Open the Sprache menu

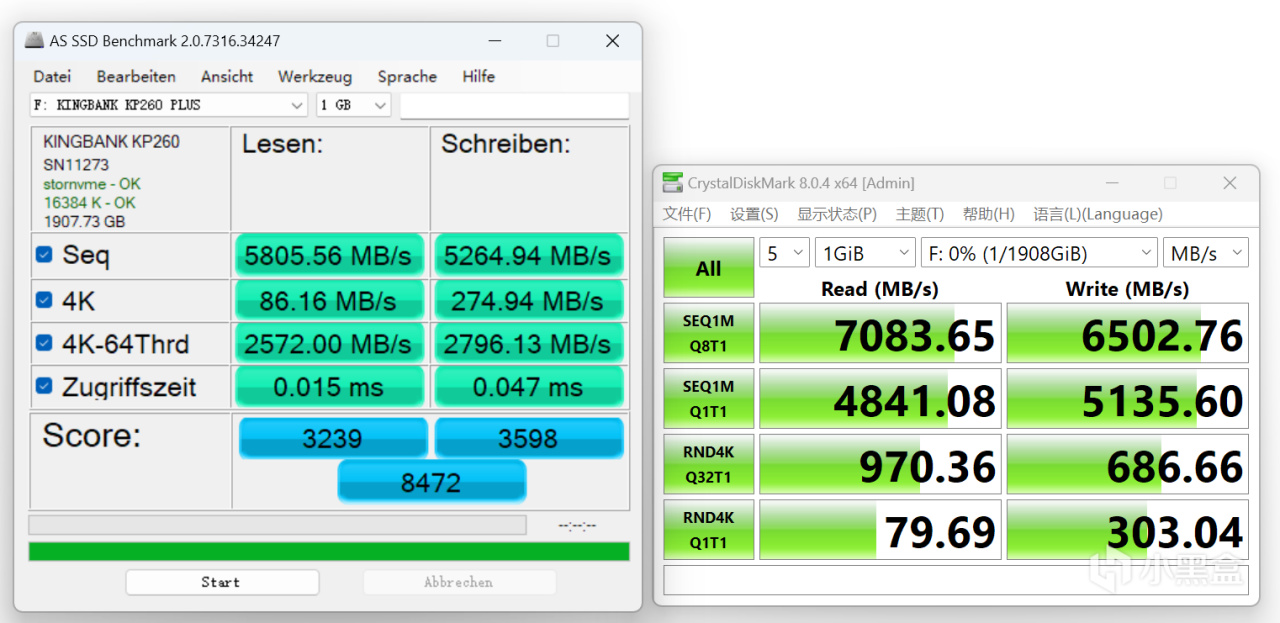[x=407, y=76]
